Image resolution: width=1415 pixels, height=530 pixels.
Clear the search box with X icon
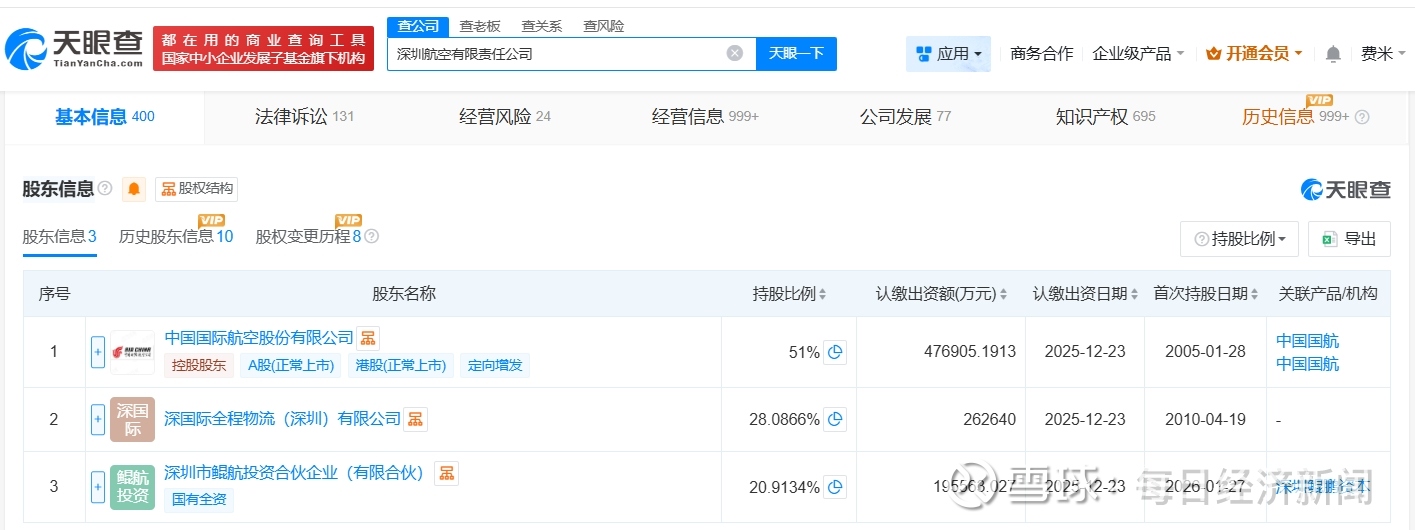735,54
